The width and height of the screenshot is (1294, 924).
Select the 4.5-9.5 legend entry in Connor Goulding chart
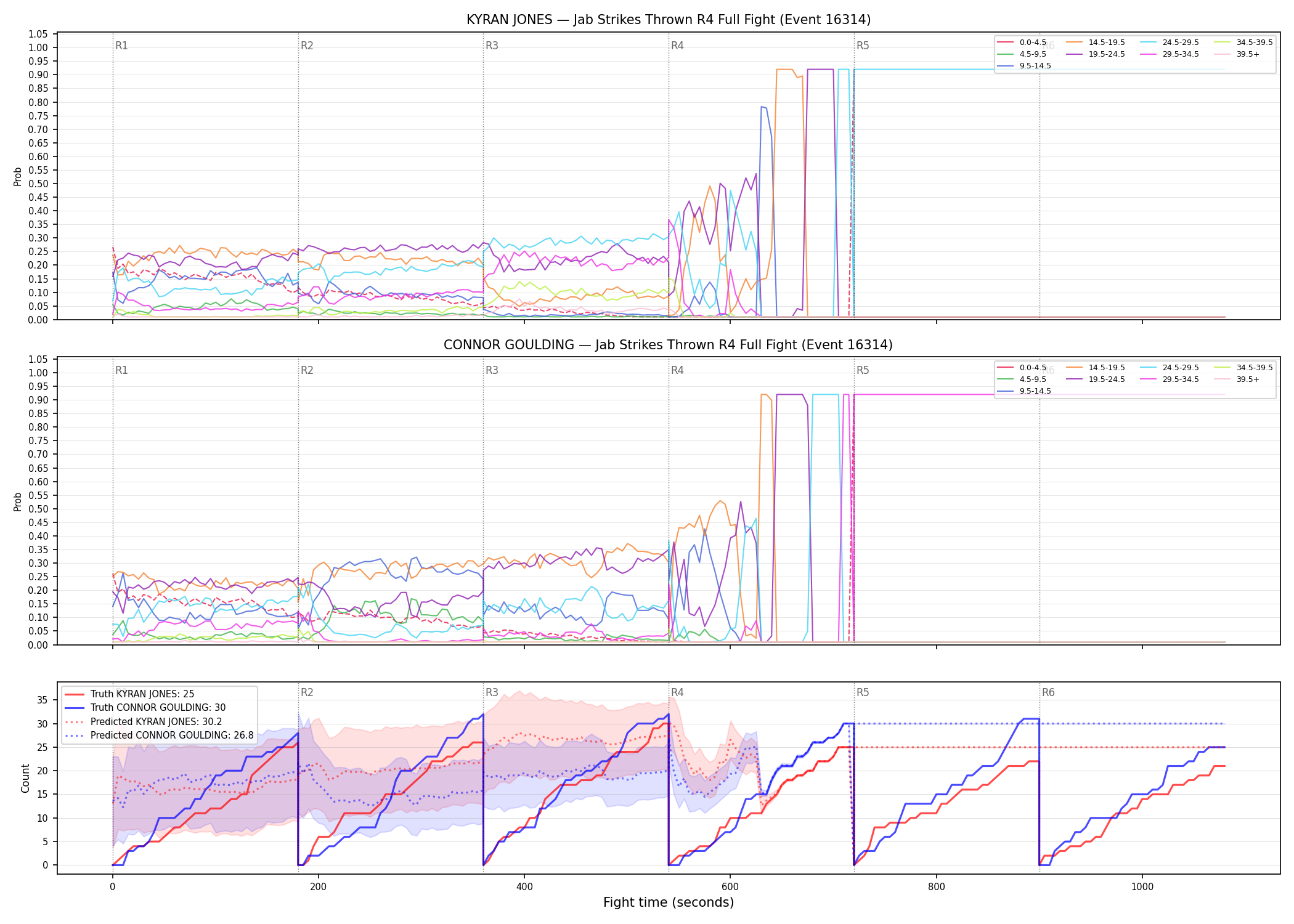pos(1022,379)
